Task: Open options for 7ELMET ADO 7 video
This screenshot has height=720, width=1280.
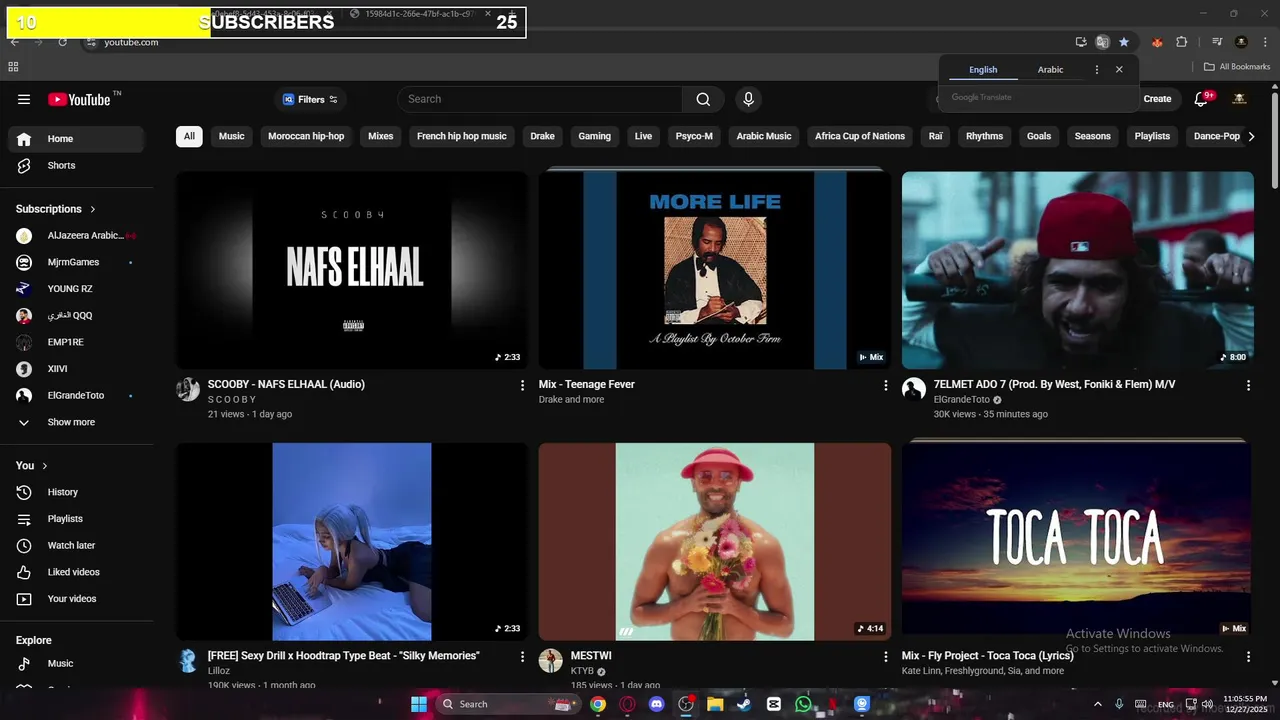Action: (1248, 385)
